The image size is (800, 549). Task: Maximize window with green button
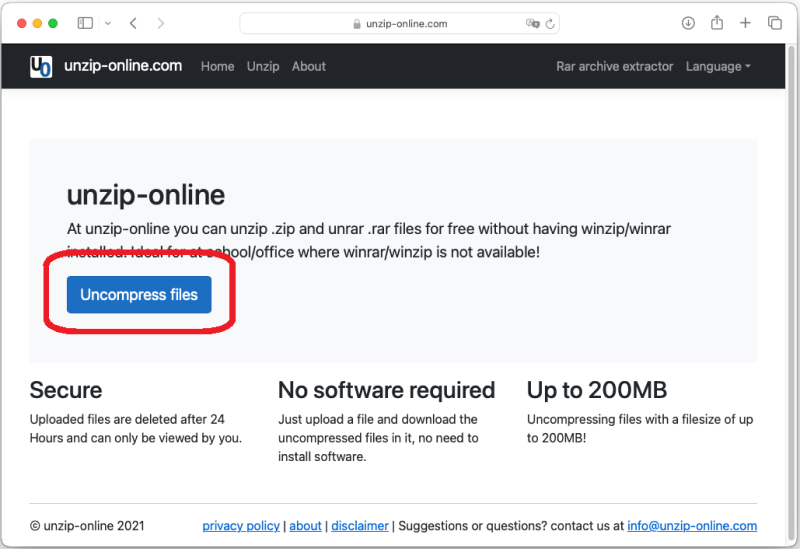point(53,23)
